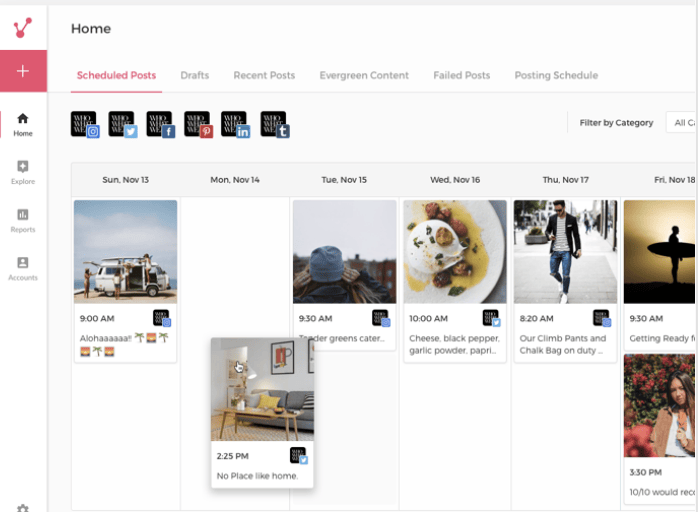The width and height of the screenshot is (698, 512).
Task: Select the Twitter account filter icon
Action: point(122,124)
